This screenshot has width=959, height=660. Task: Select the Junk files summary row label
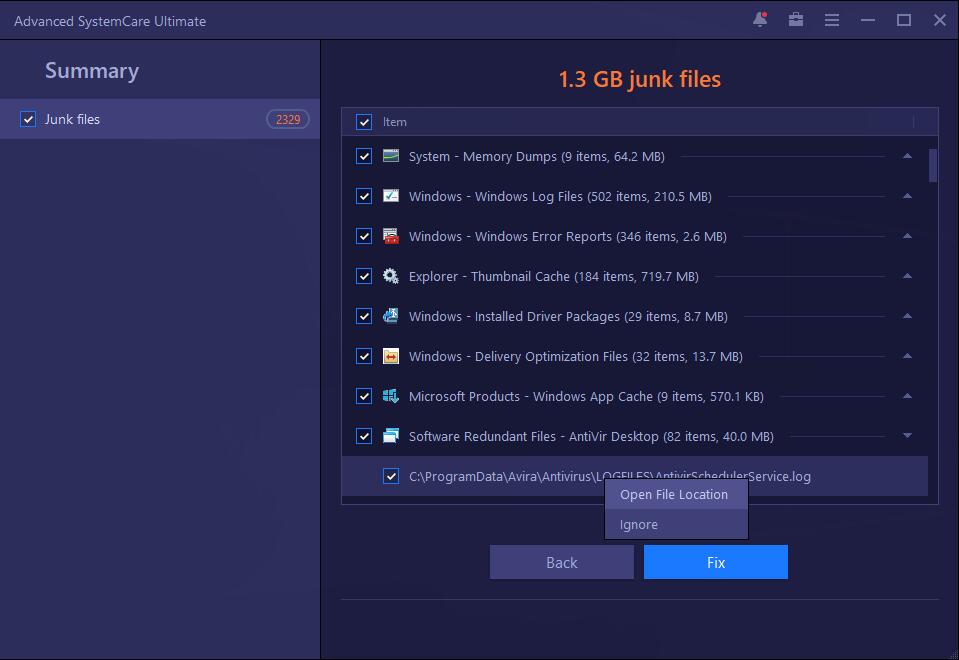[x=72, y=119]
